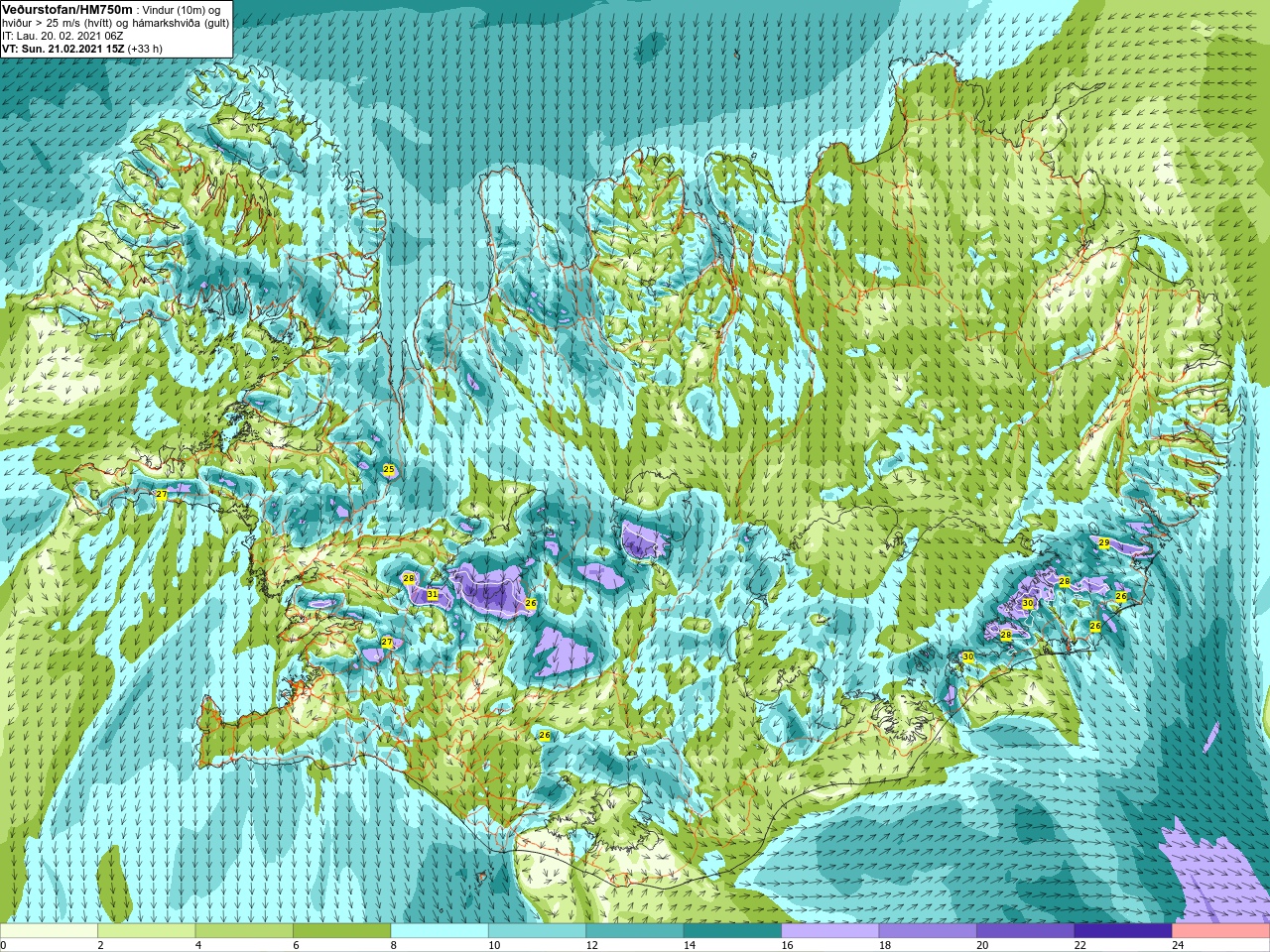This screenshot has height=952, width=1270.
Task: Click the legend scale label 8
Action: tap(394, 945)
